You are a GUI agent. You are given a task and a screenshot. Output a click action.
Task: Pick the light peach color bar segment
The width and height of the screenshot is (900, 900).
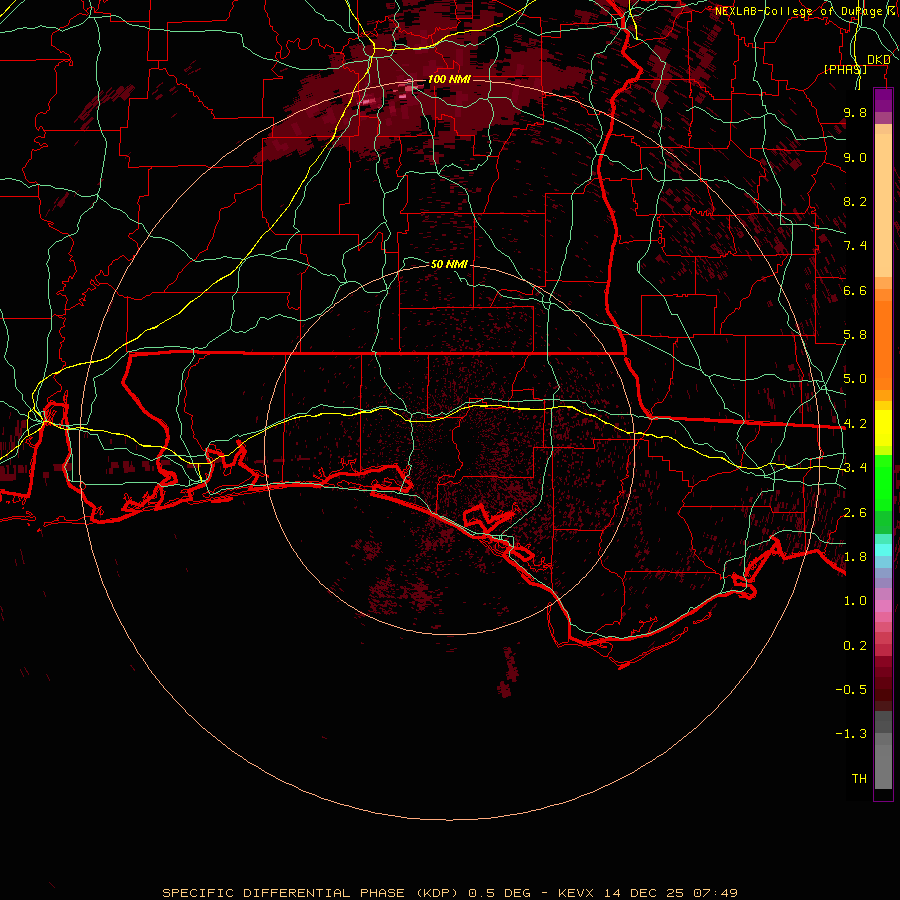pos(883,207)
